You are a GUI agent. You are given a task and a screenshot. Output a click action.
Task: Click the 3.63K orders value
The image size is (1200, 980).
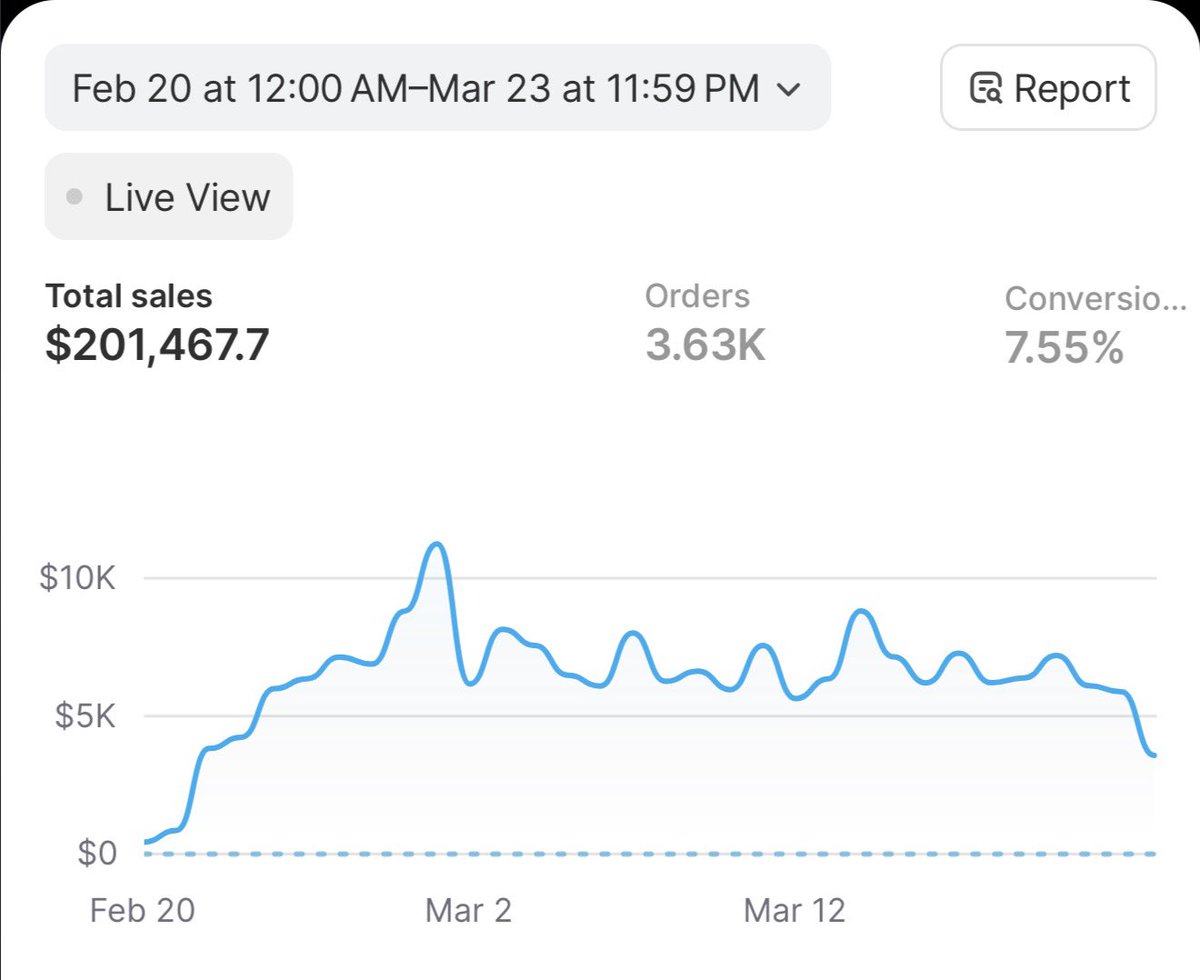[705, 346]
